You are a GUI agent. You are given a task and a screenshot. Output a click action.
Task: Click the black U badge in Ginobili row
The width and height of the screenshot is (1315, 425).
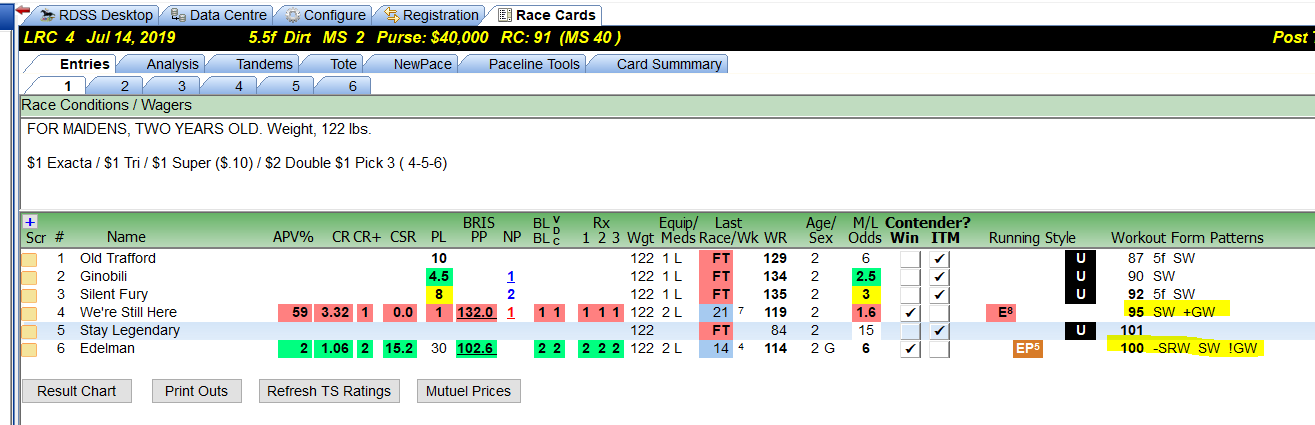click(x=1080, y=276)
